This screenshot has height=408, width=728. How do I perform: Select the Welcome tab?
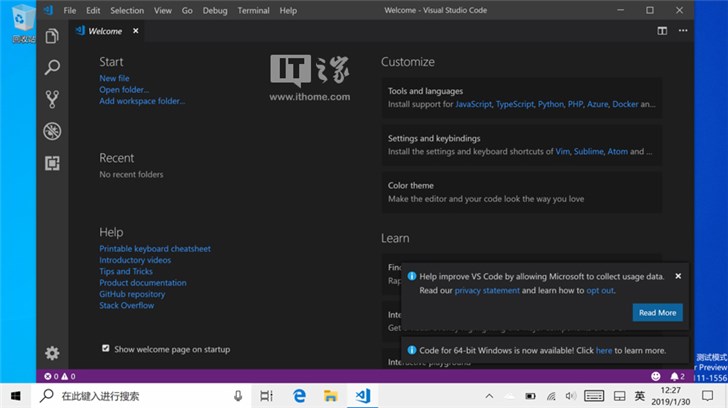coord(105,31)
